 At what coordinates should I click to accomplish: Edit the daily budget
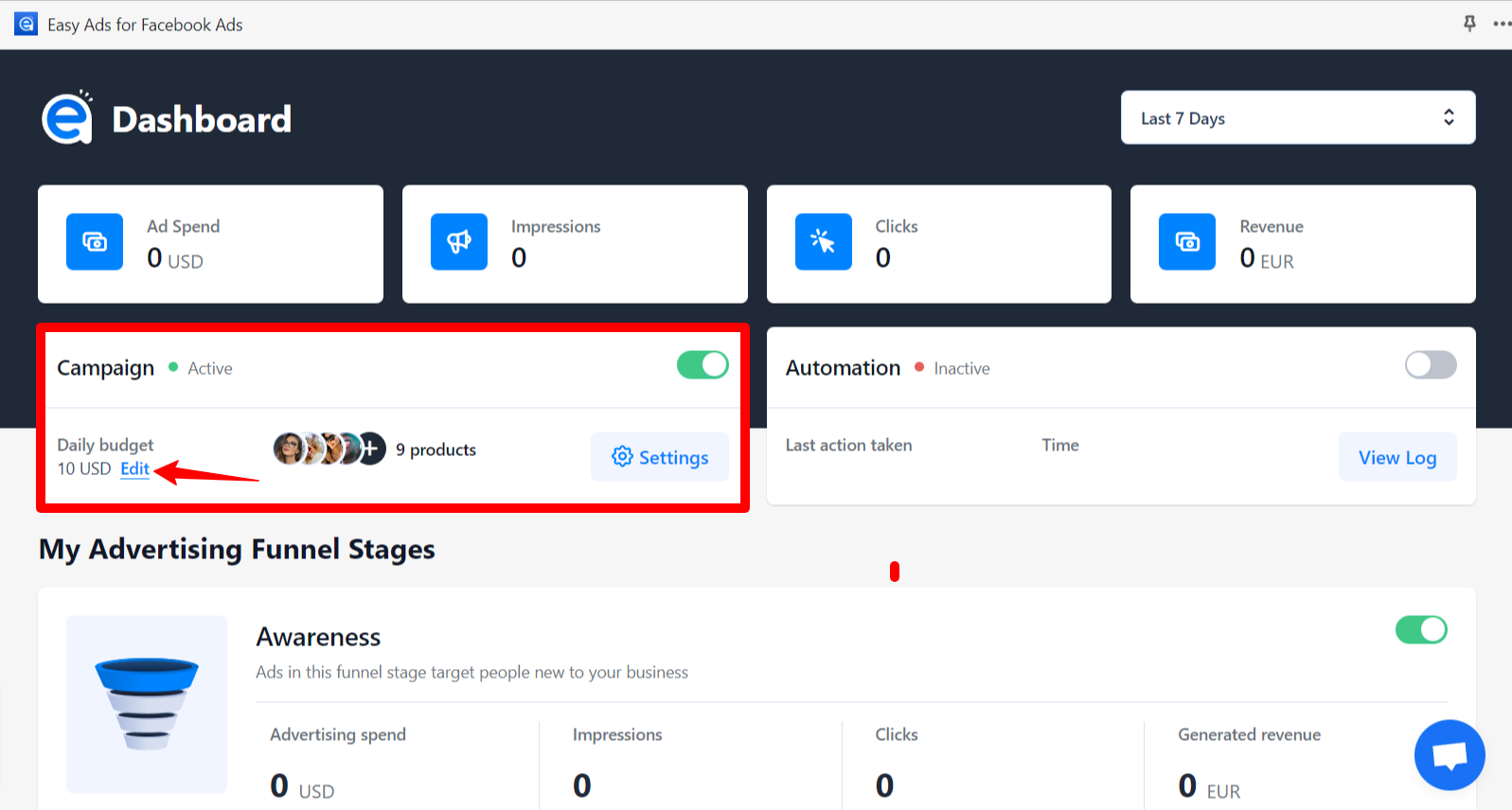[x=134, y=469]
